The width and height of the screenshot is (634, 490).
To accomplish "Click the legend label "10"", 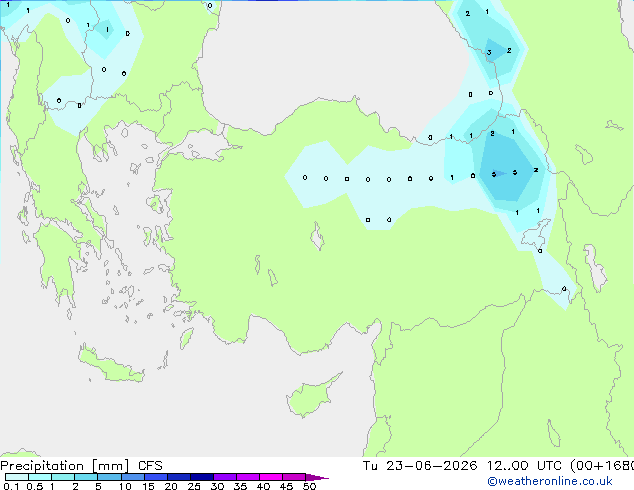I will 125,486.
